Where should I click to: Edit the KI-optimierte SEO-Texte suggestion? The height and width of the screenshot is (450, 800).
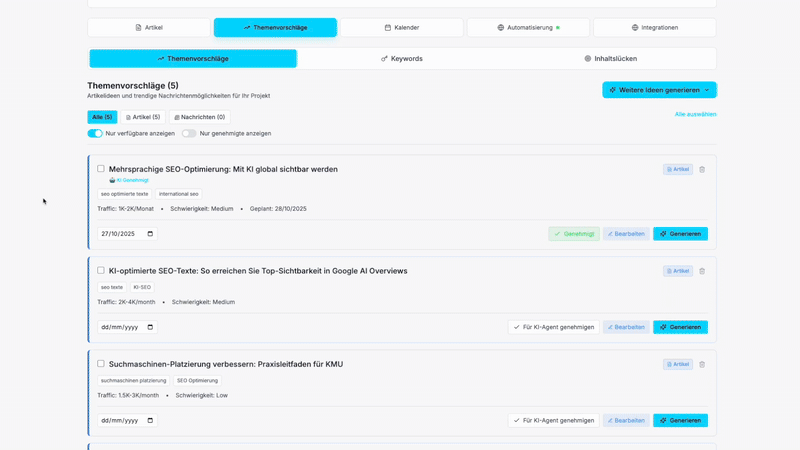tap(626, 327)
